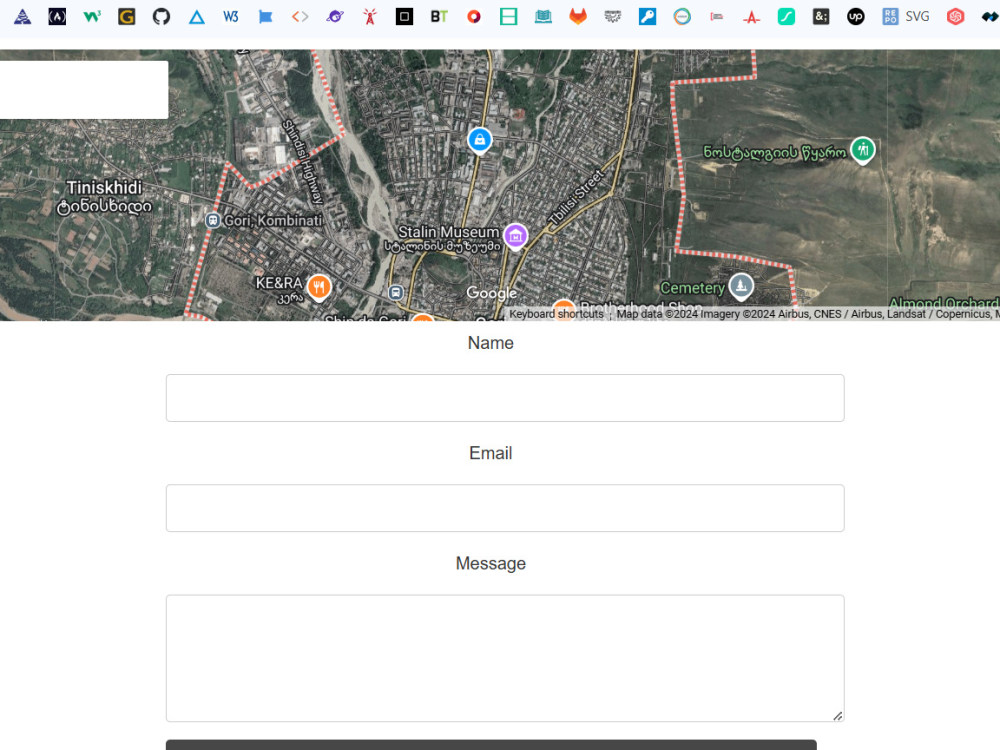Open the teal open-book bookmark
The image size is (1000, 750).
543,17
